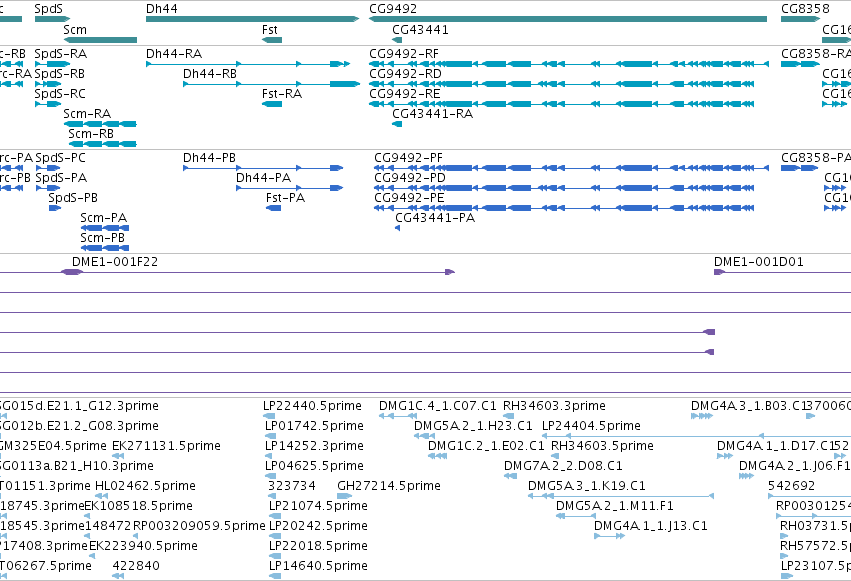Screen dimensions: 851x581
Task: Select transcript SpdS-RA
Action: [53, 64]
